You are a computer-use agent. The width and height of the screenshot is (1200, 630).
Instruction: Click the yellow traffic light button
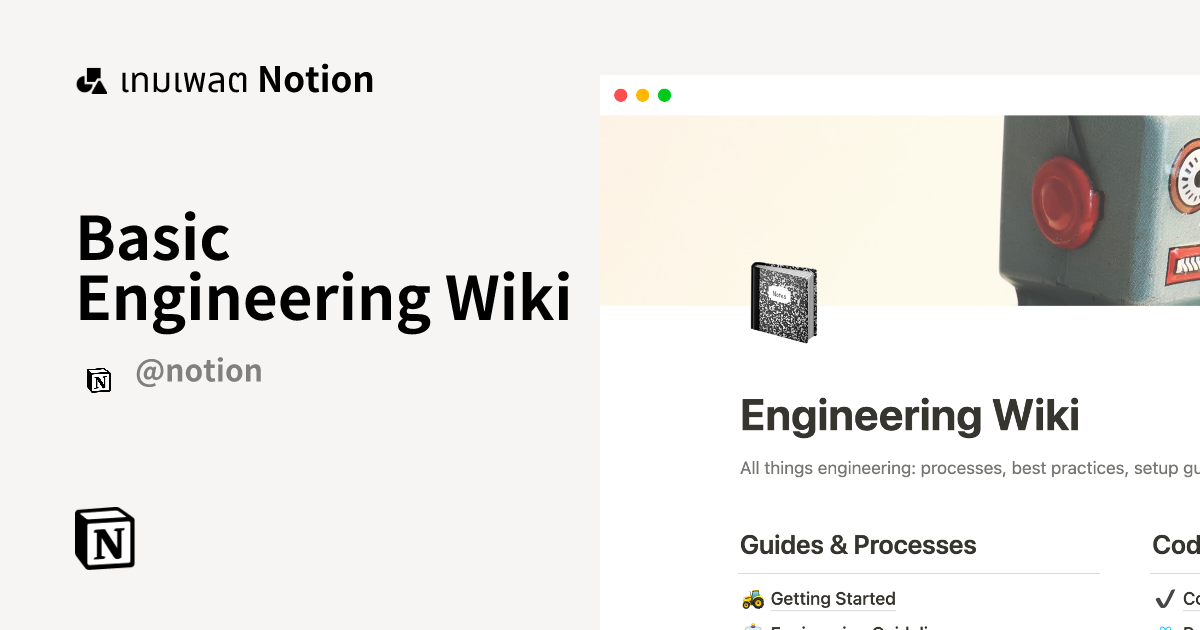[642, 94]
